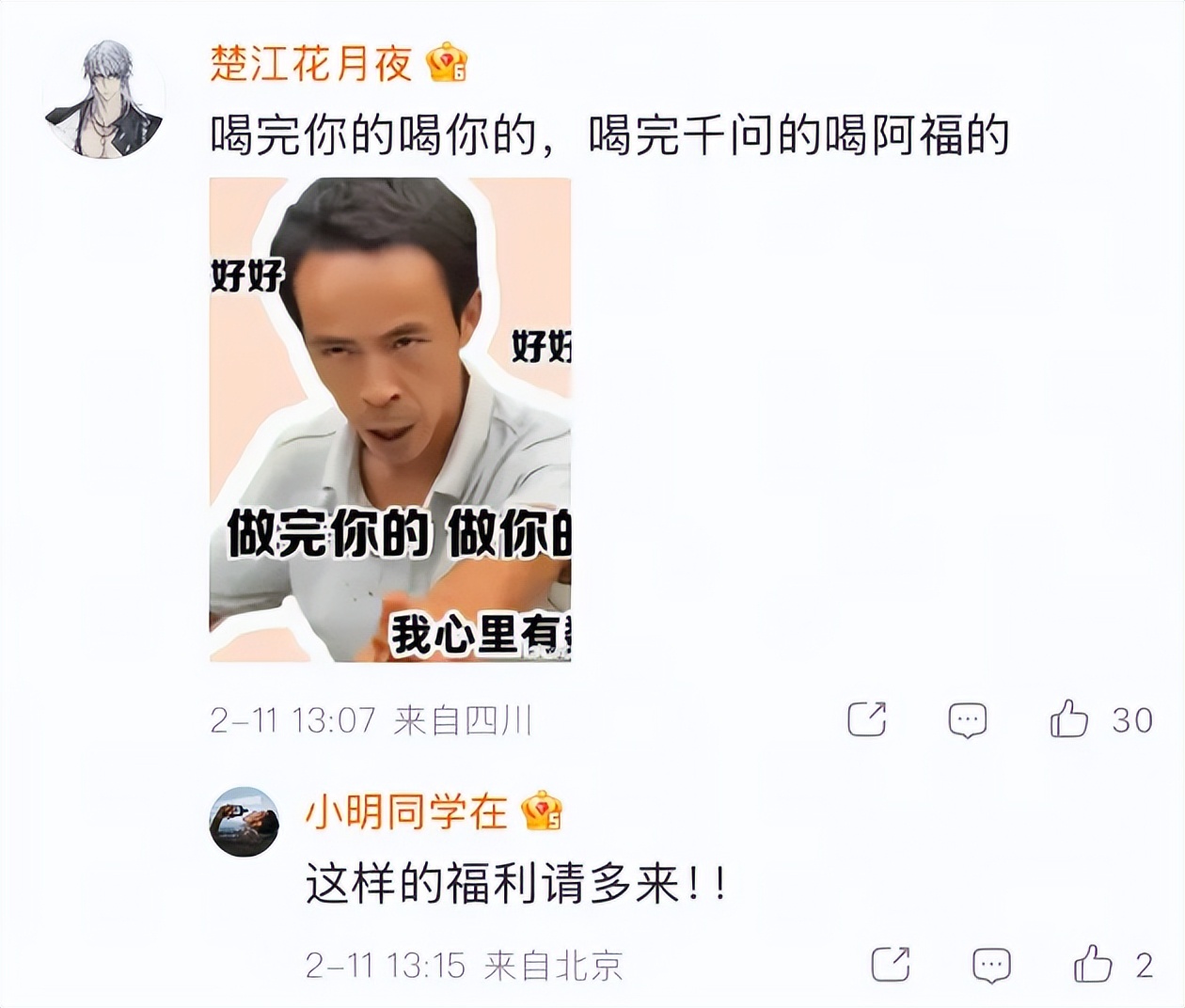
Task: Click the timestamp 2-11 13:15 来自北京
Action: [x=465, y=965]
